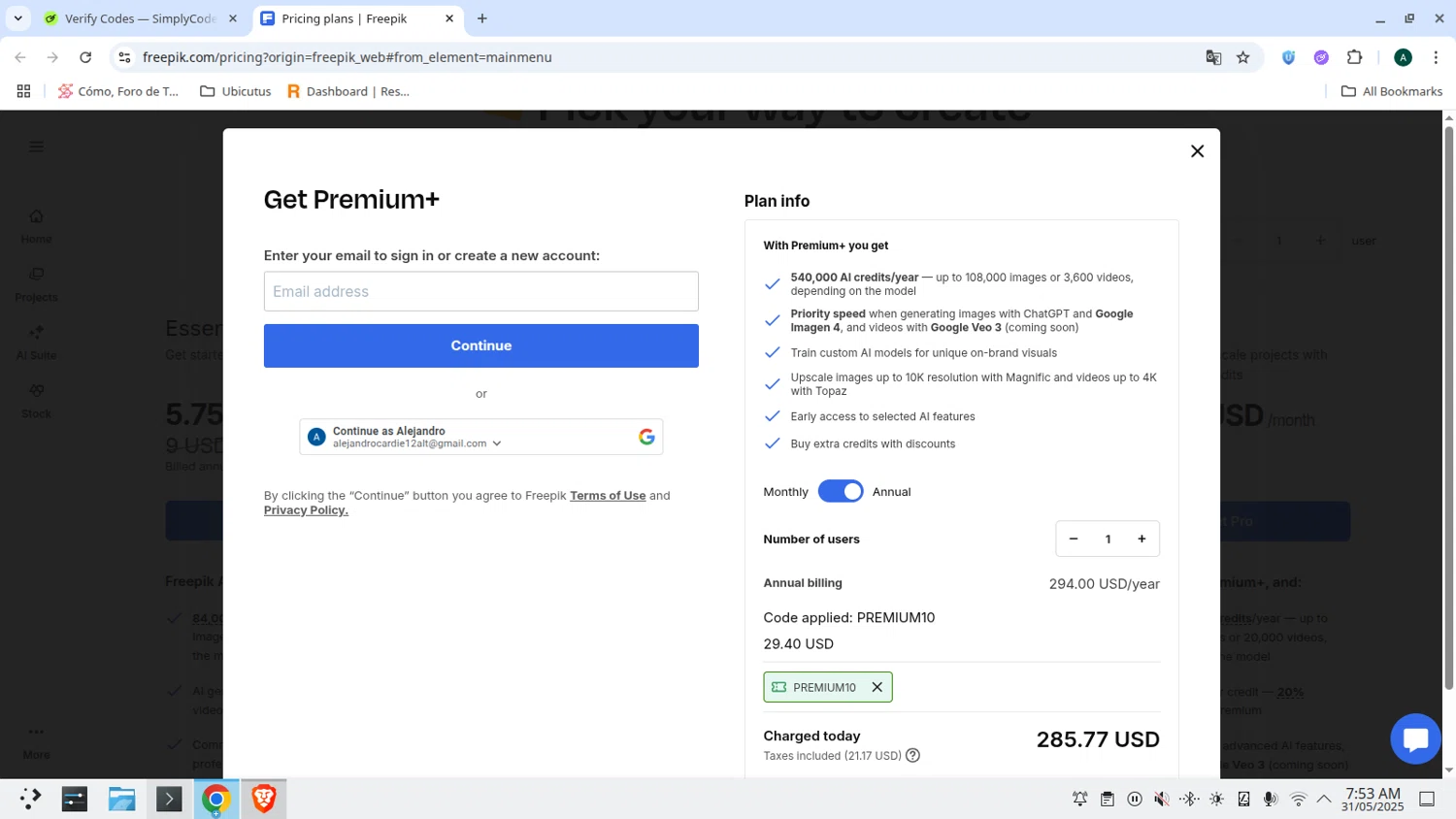The width and height of the screenshot is (1456, 819).
Task: Open Chrome's three-dot menu
Action: [1436, 57]
